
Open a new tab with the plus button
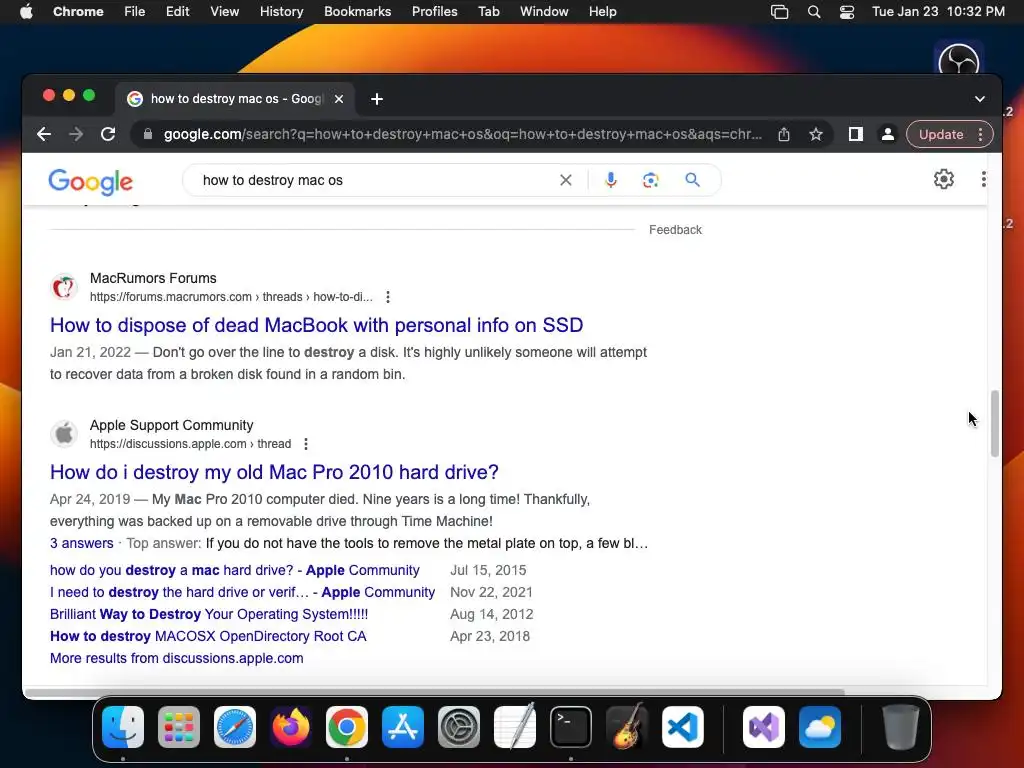377,99
